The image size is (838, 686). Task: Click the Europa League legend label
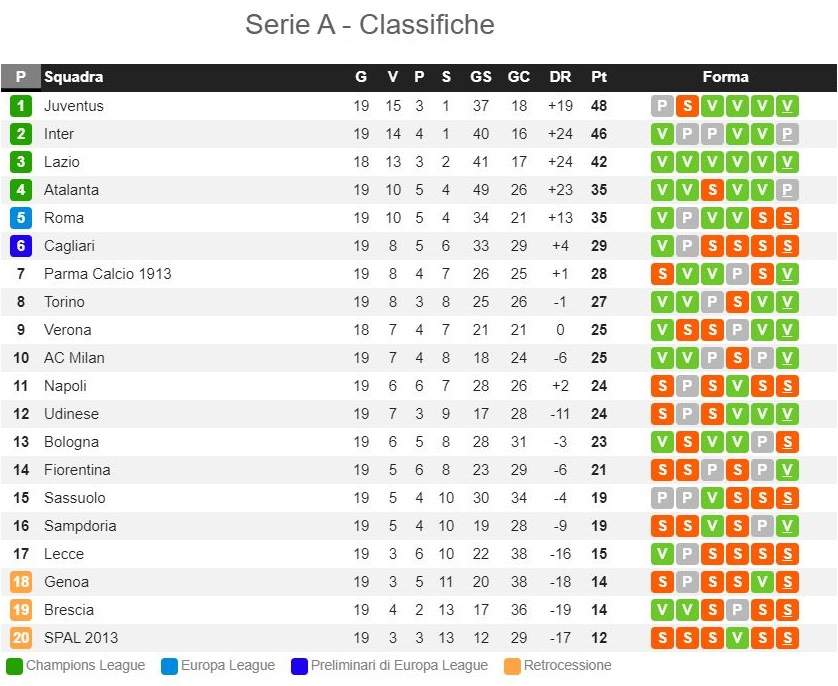tap(228, 666)
